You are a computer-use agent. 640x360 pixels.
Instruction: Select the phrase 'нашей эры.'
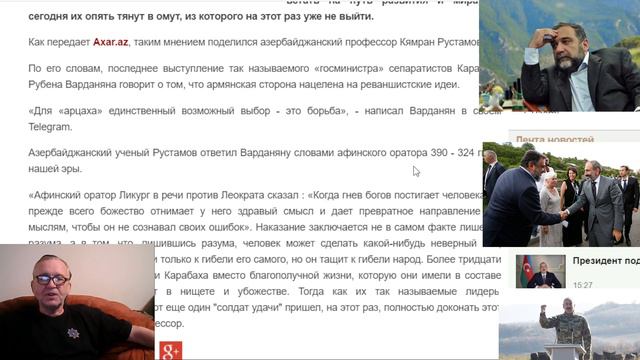55,169
